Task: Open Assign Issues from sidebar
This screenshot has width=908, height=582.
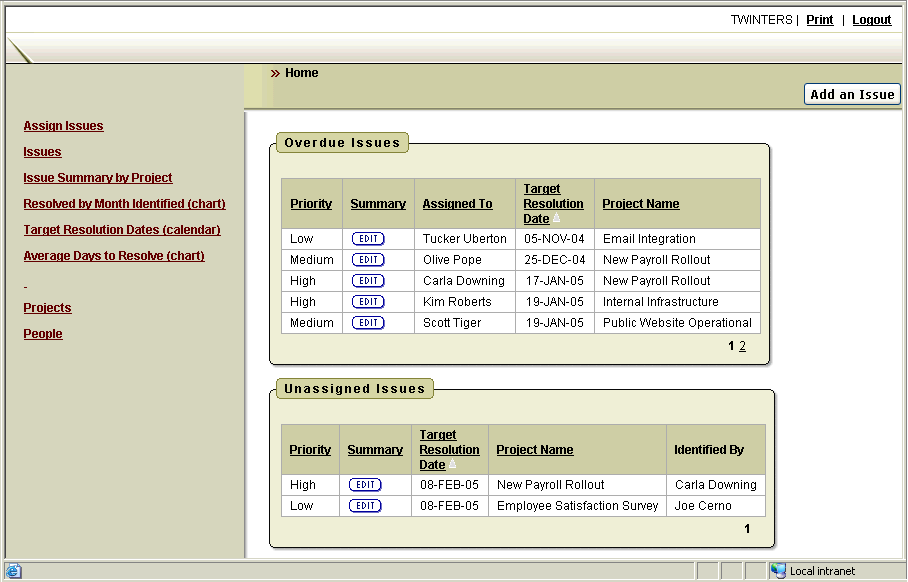Action: (63, 126)
